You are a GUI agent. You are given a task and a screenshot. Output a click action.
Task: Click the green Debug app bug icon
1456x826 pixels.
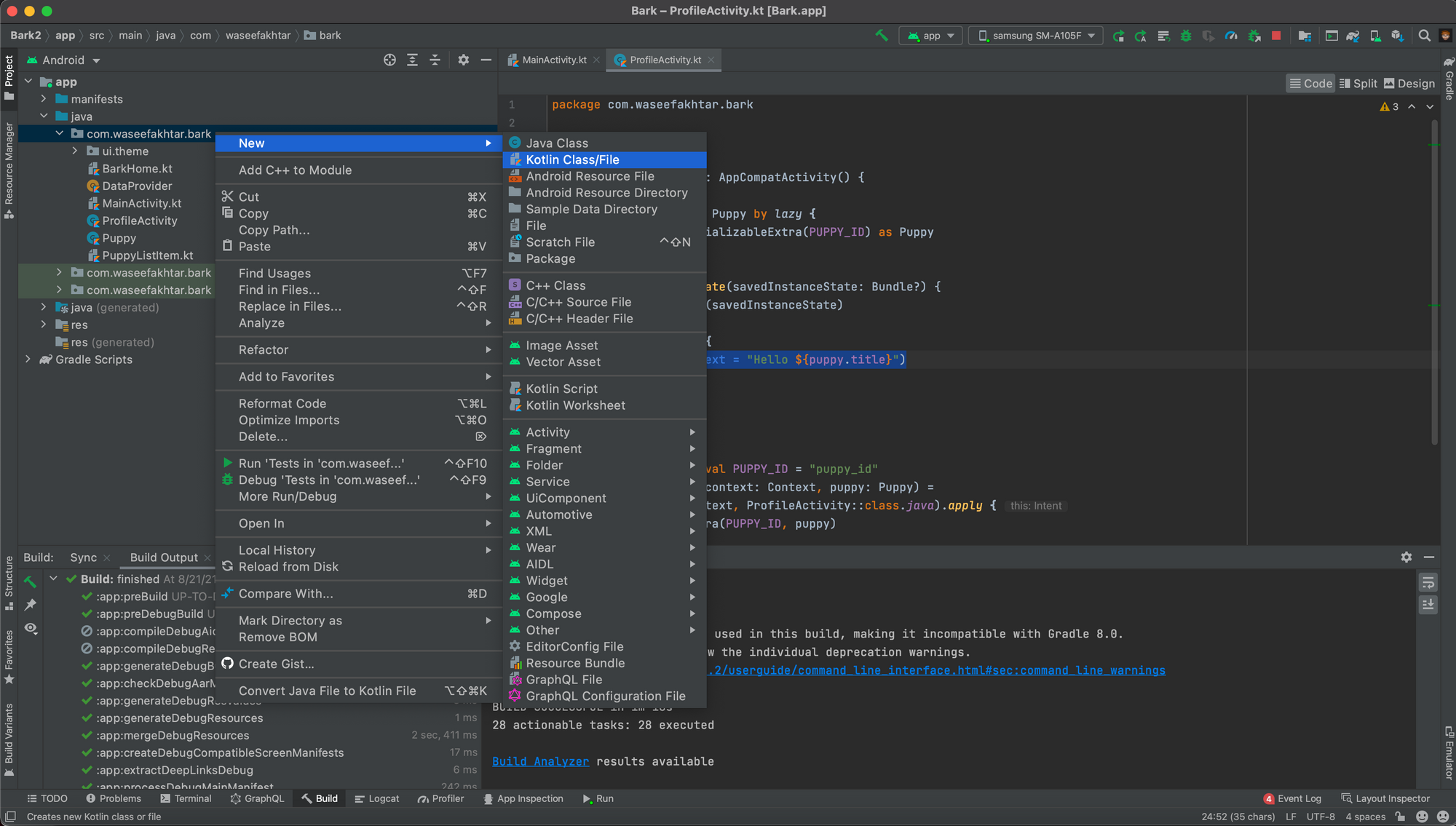tap(1186, 35)
